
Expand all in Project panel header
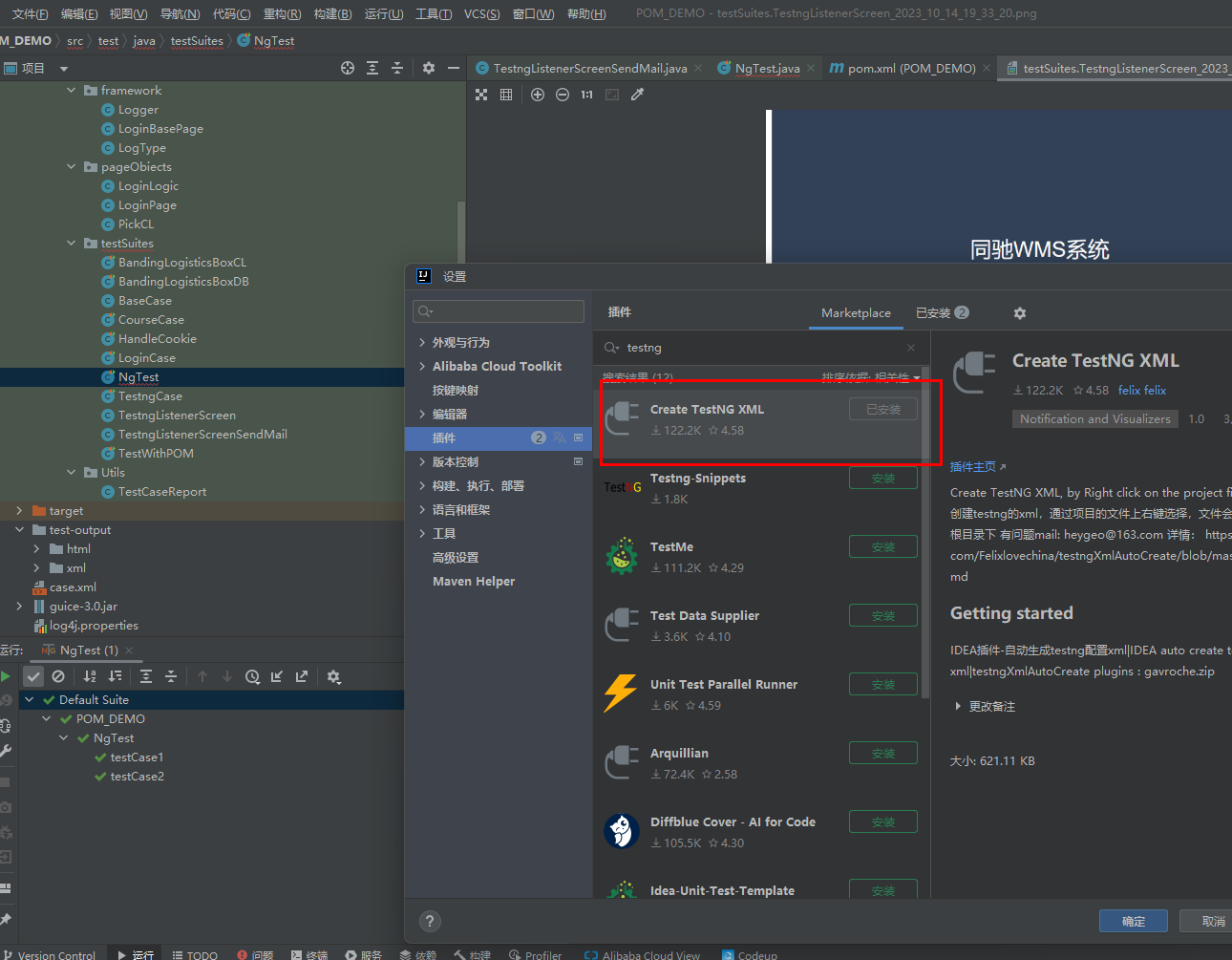click(372, 68)
